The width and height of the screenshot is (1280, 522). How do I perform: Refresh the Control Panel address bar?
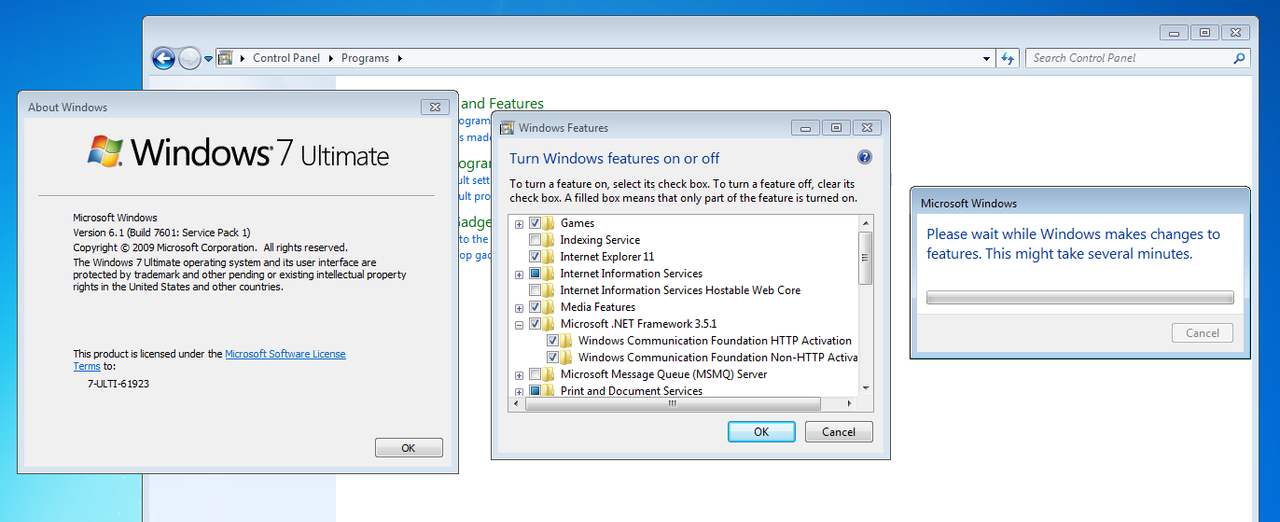pos(1008,58)
